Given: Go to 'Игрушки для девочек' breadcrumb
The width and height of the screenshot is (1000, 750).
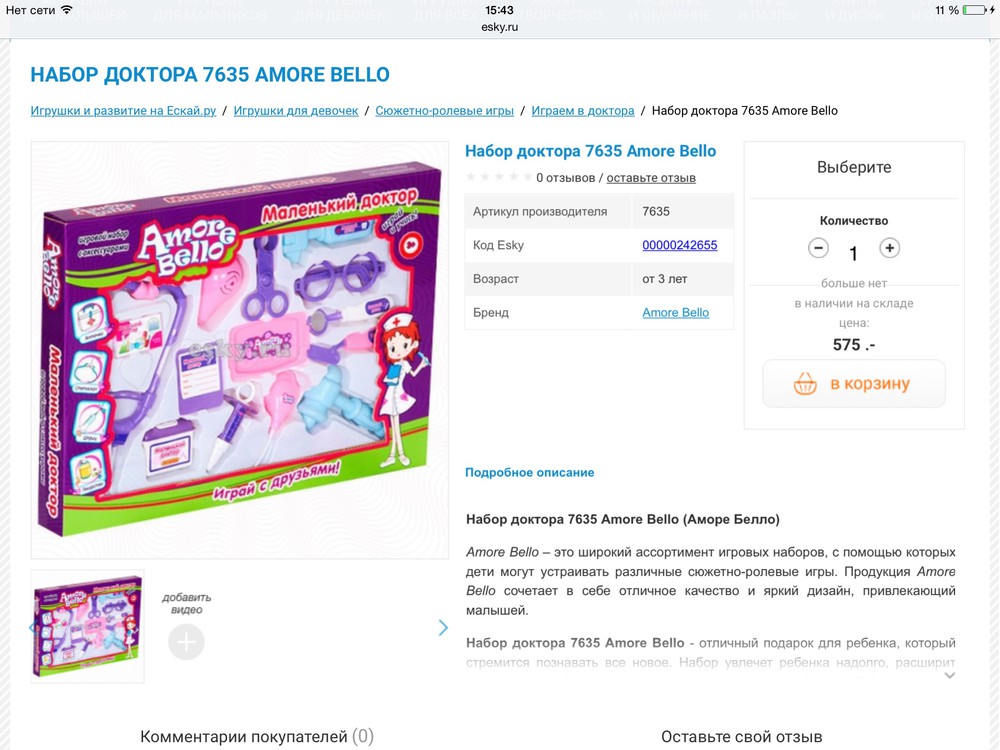Looking at the screenshot, I should click(296, 110).
